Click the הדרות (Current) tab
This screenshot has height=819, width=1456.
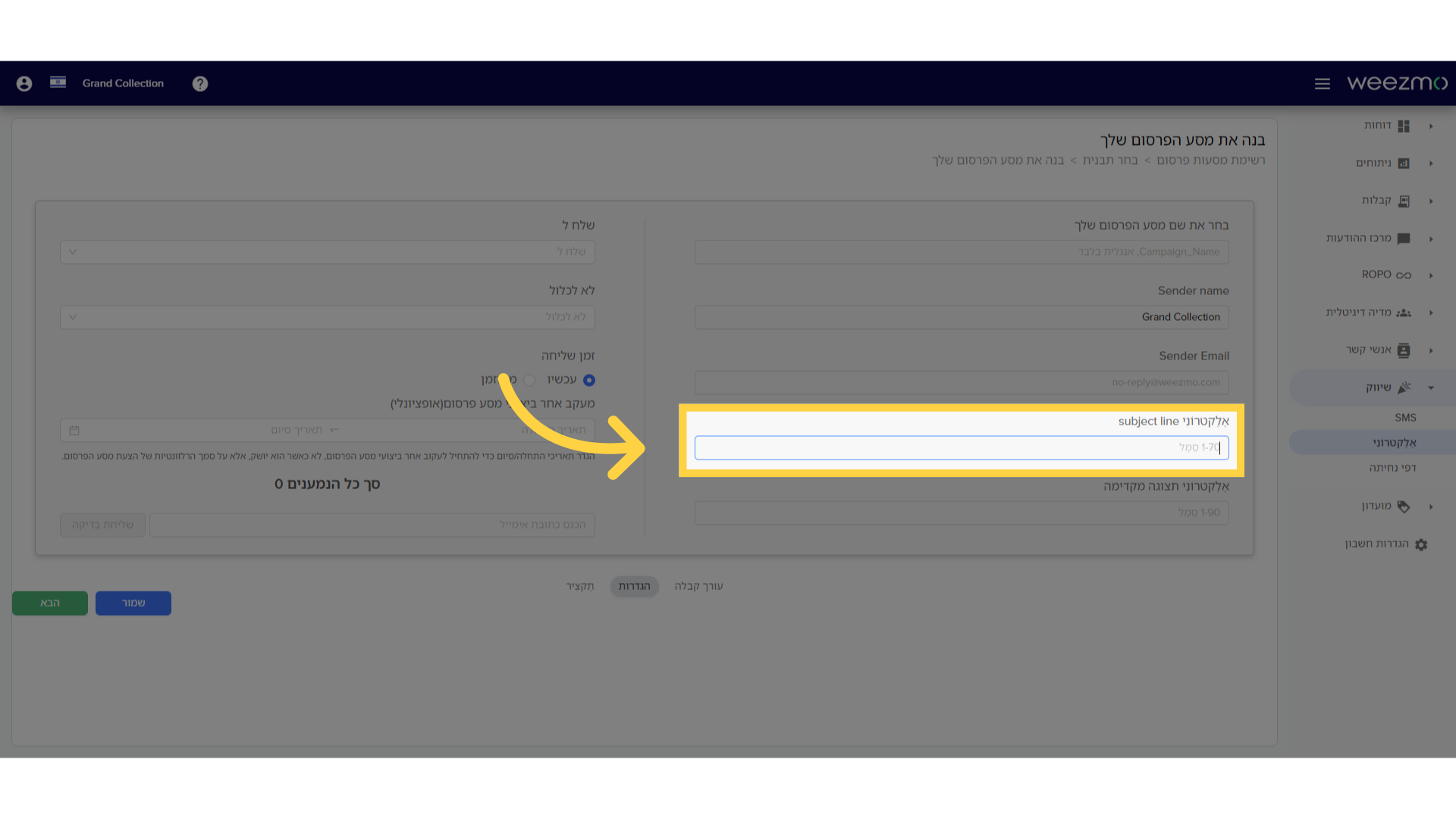tap(634, 585)
